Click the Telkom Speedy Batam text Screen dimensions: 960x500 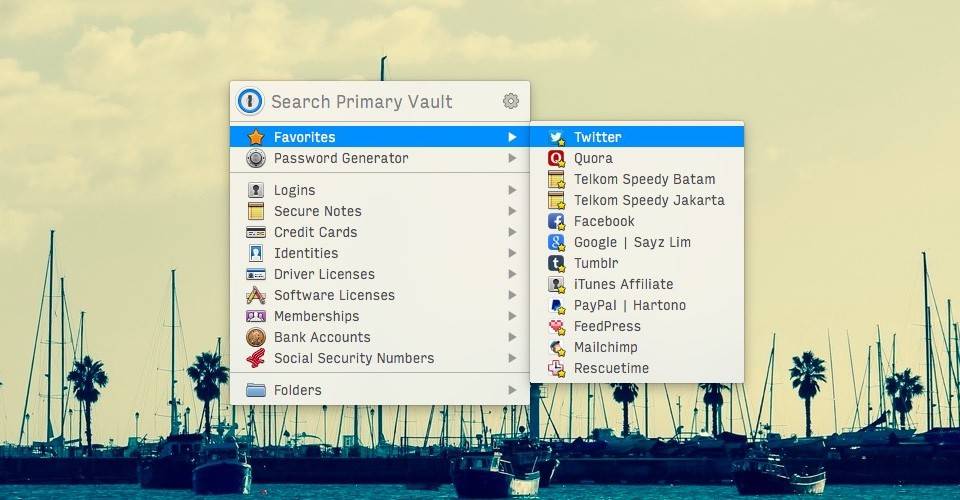[645, 179]
